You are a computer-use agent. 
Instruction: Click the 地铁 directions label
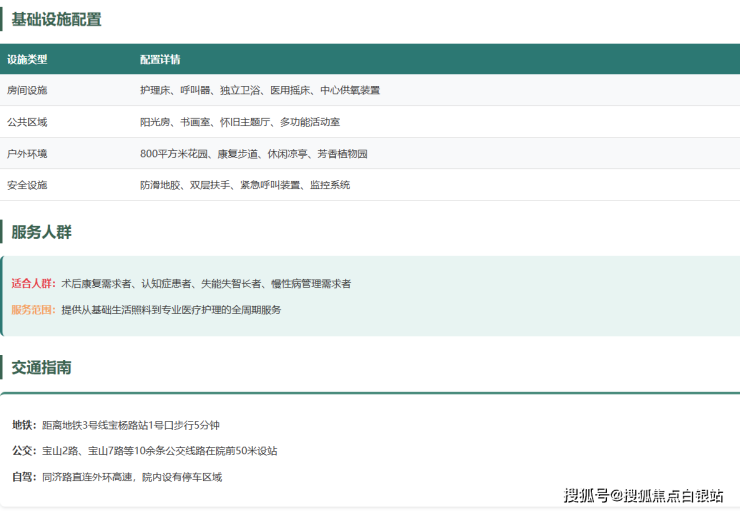coord(24,425)
